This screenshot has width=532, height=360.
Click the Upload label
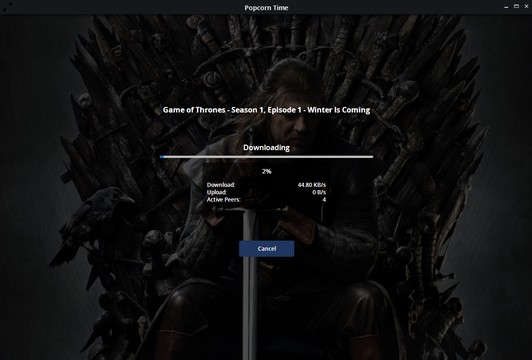click(x=216, y=192)
